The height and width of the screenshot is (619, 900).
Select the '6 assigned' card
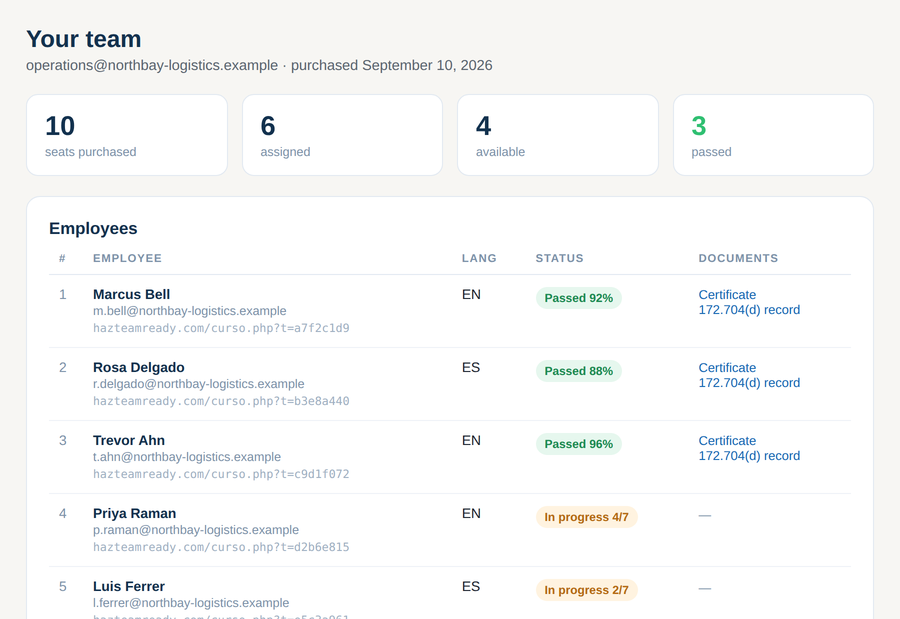342,135
